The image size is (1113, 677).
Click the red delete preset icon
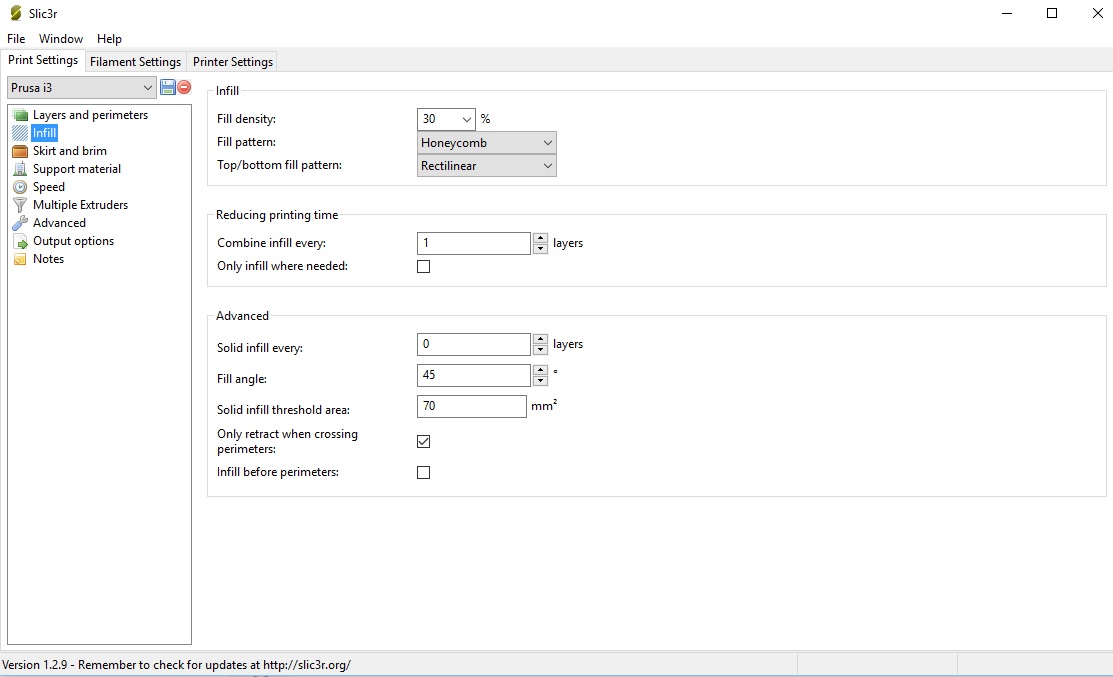[x=184, y=88]
